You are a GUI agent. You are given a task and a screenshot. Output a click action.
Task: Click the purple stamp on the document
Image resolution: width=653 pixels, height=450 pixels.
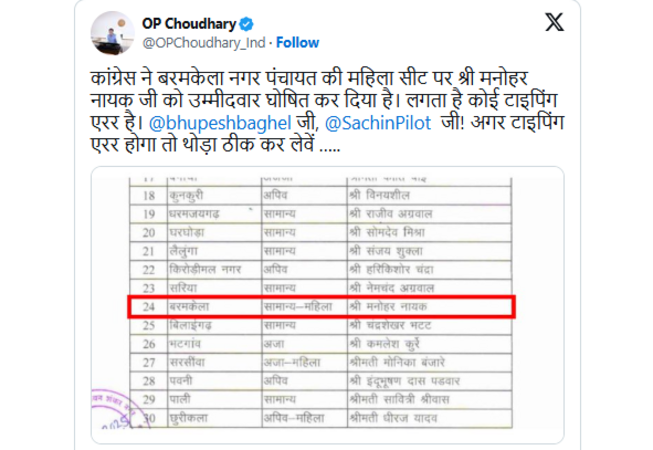click(114, 409)
